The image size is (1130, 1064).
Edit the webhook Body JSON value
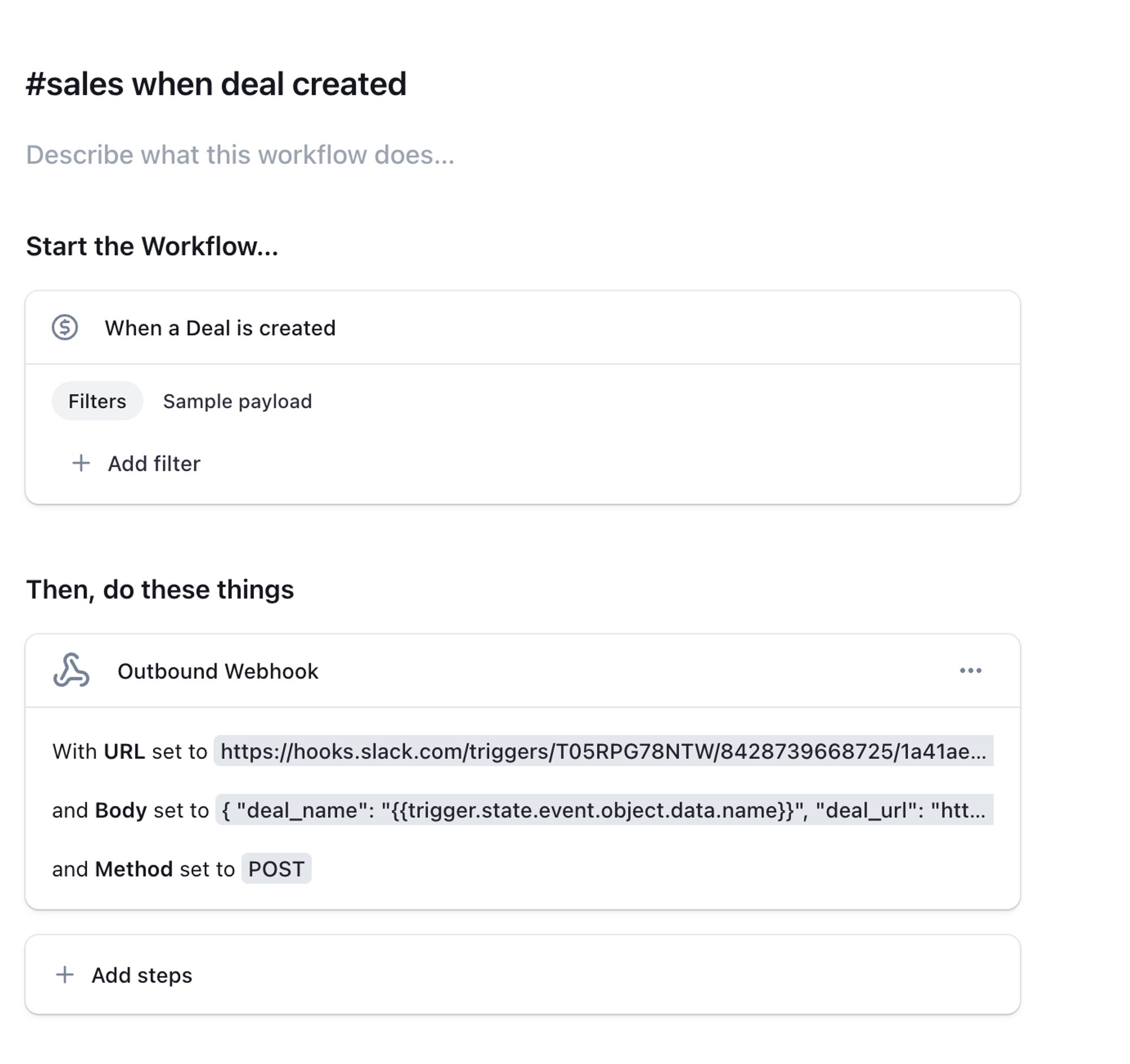pos(603,809)
